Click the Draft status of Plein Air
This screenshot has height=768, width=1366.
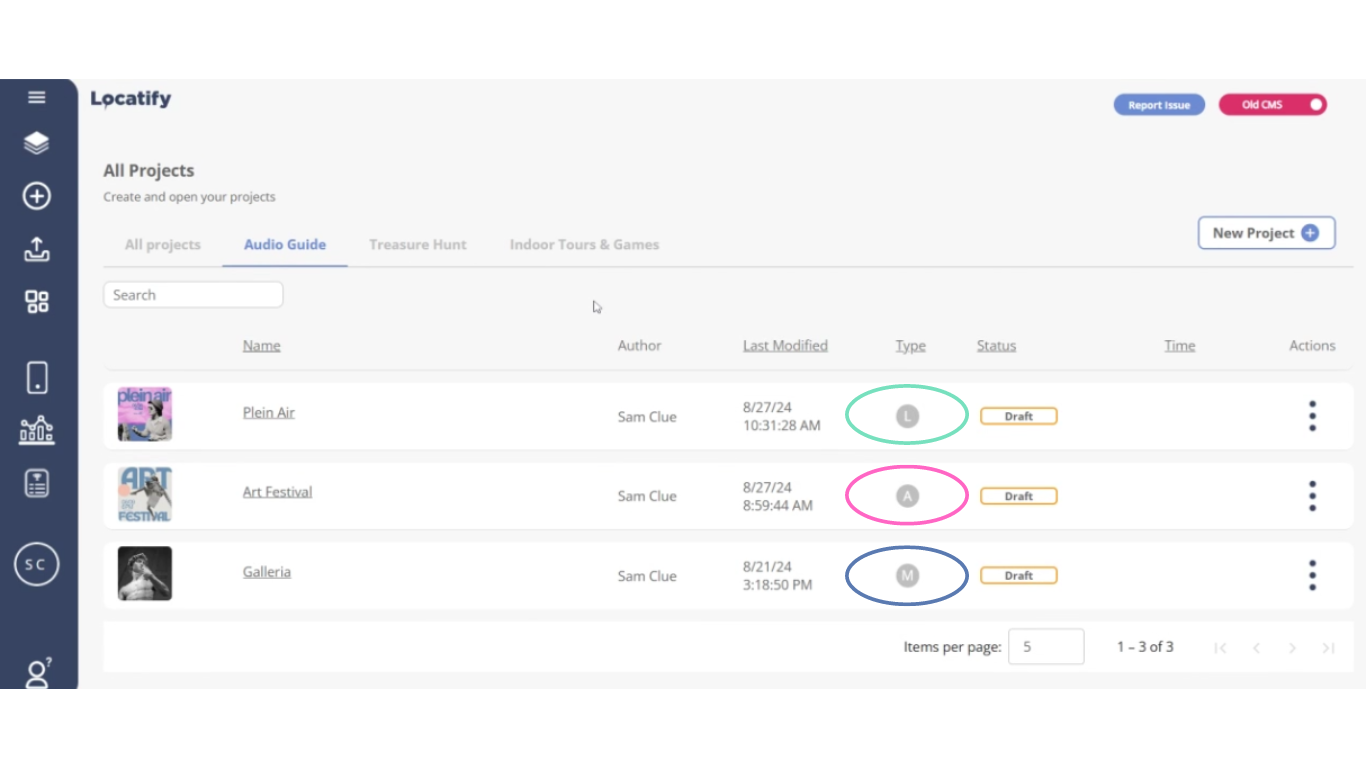[x=1018, y=416]
